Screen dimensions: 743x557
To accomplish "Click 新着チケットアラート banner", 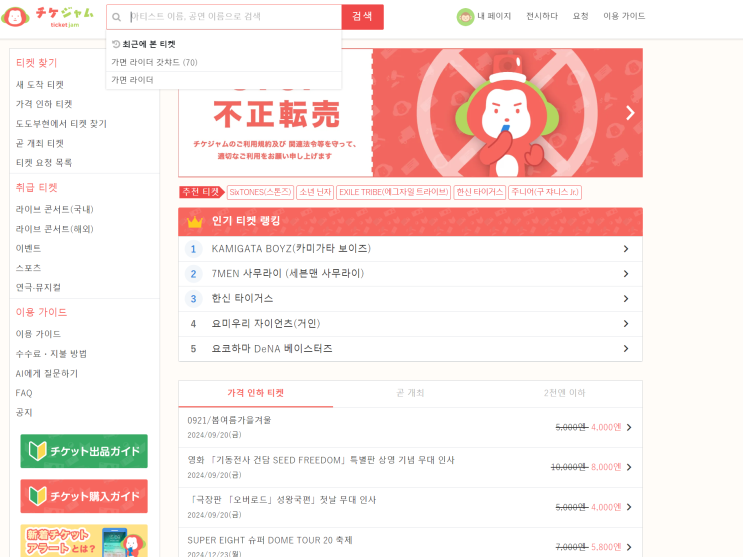I will (x=84, y=541).
